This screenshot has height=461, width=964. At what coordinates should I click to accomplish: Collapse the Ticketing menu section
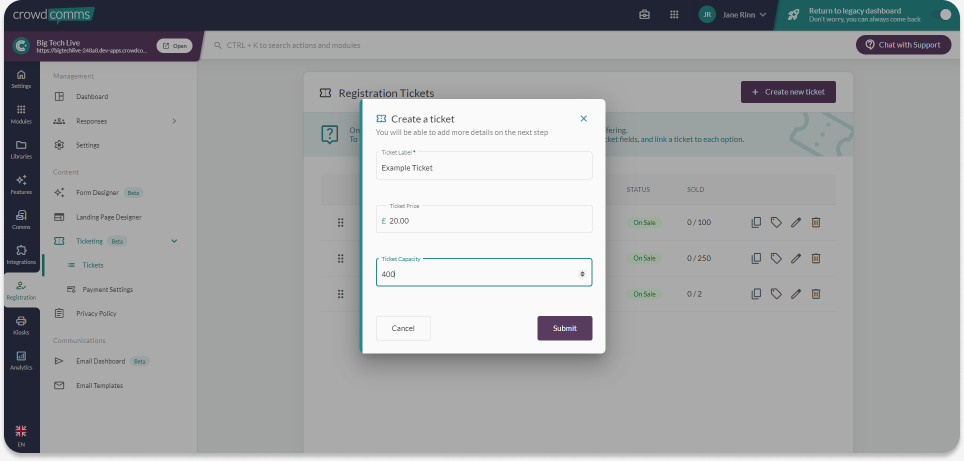[174, 241]
